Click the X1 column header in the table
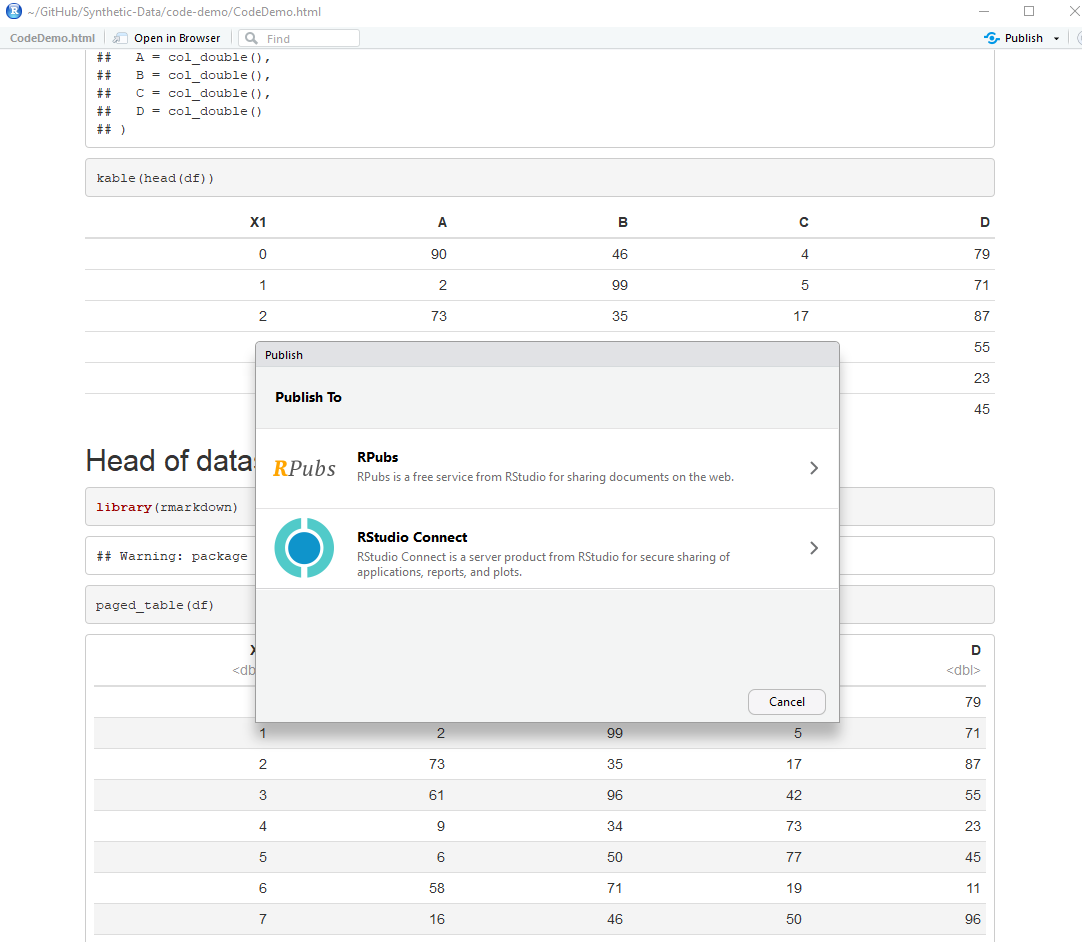This screenshot has width=1082, height=942. (258, 222)
